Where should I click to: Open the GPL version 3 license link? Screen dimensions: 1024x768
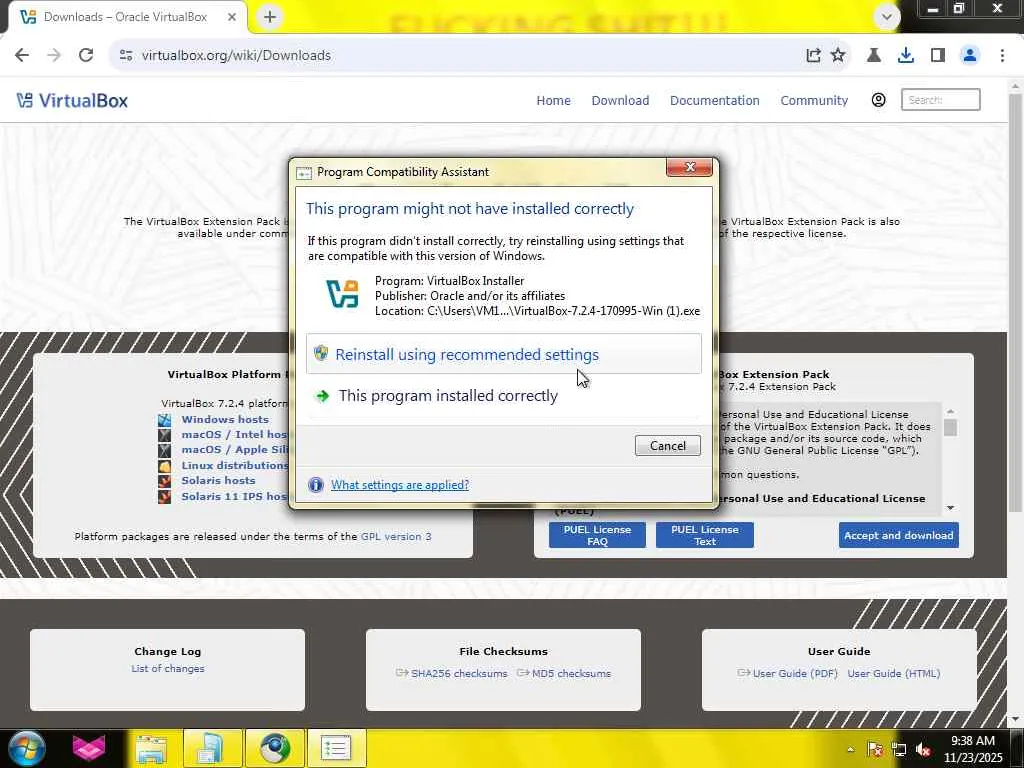[x=396, y=536]
